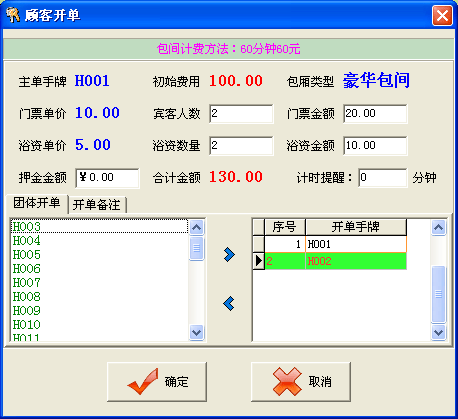The height and width of the screenshot is (419, 458).
Task: Open the 开单备注 tab
Action: click(x=97, y=205)
